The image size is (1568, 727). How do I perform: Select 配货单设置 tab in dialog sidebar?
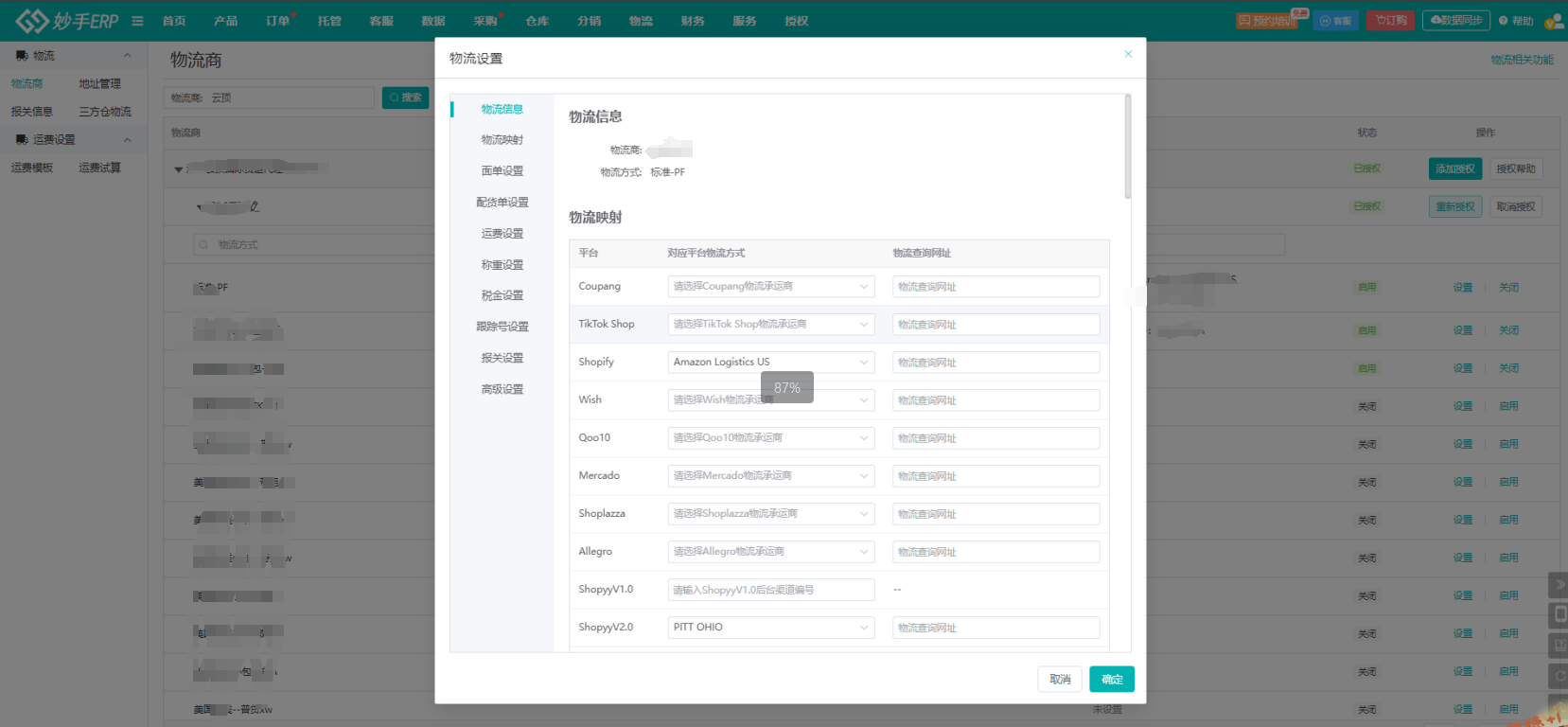502,203
